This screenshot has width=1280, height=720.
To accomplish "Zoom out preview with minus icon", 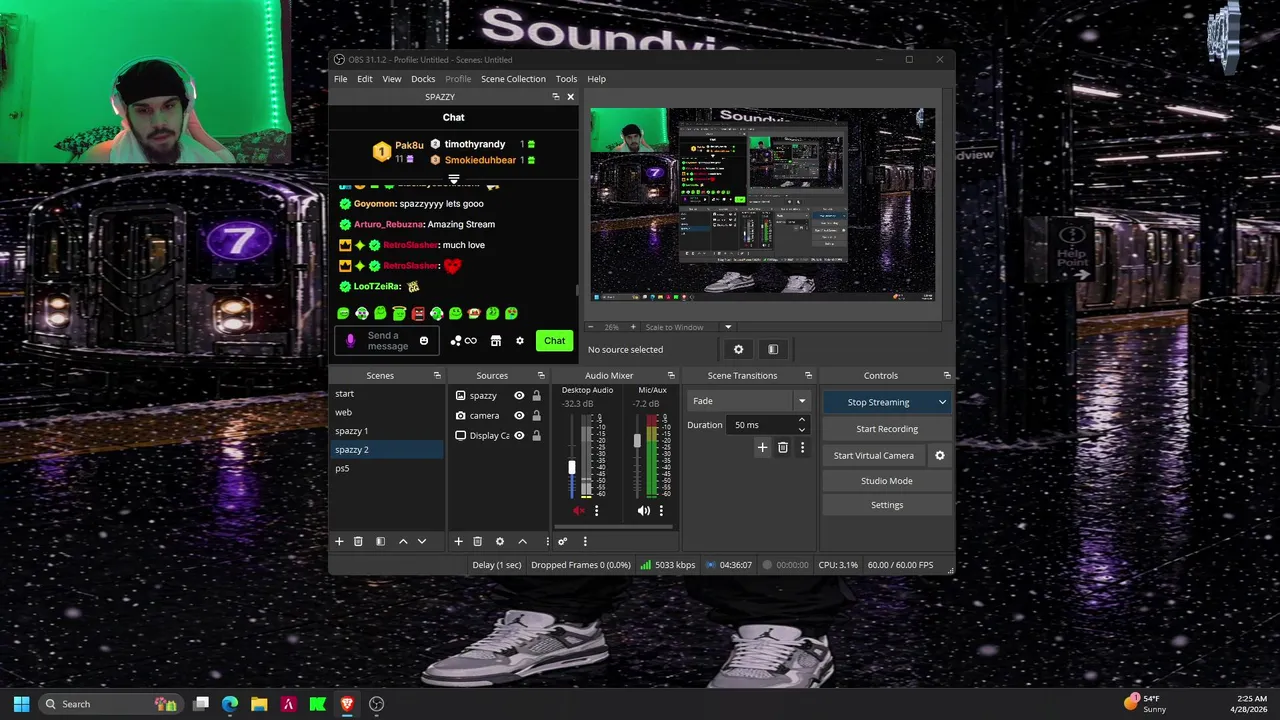I will point(590,327).
